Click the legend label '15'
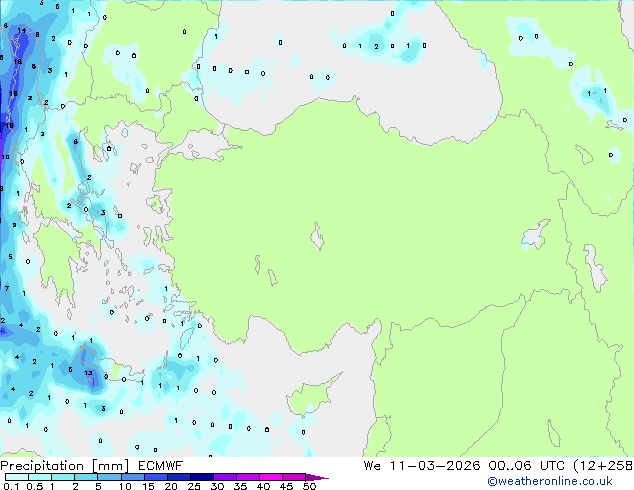 (148, 486)
